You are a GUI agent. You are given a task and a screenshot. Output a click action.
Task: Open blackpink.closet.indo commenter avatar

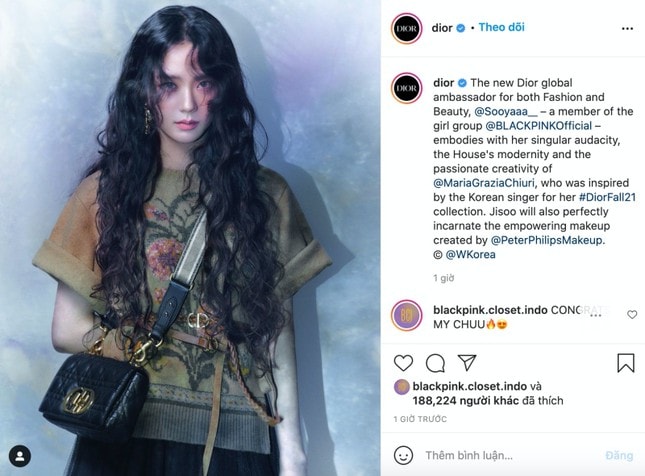[406, 316]
